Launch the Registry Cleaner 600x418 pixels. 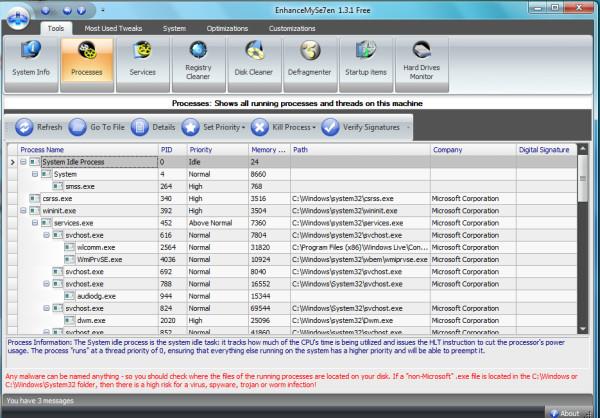coord(198,59)
